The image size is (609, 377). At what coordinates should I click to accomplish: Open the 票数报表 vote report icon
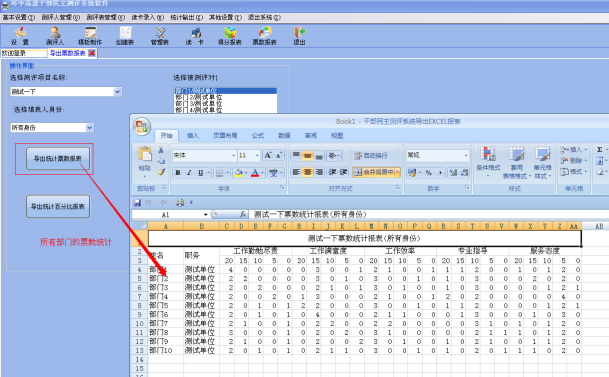tap(264, 36)
